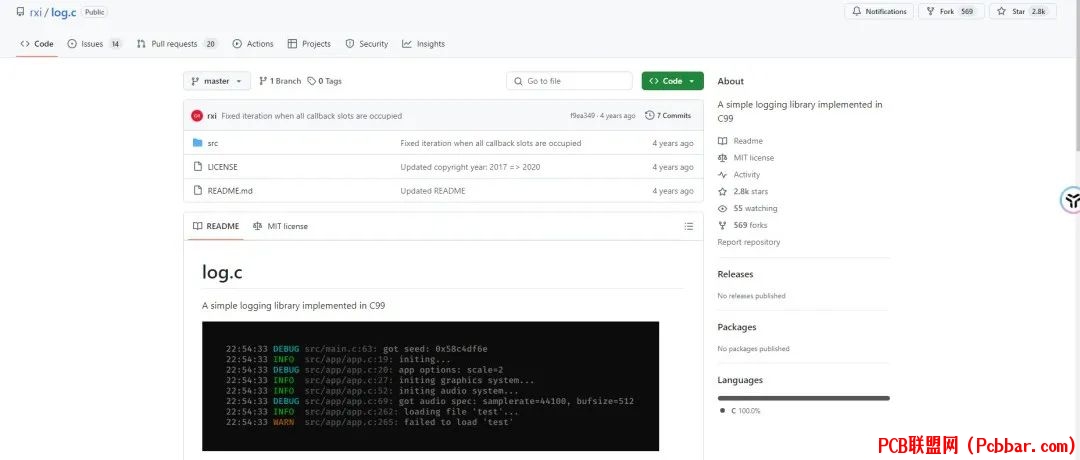
Task: Select the MIT license tab
Action: 280,227
